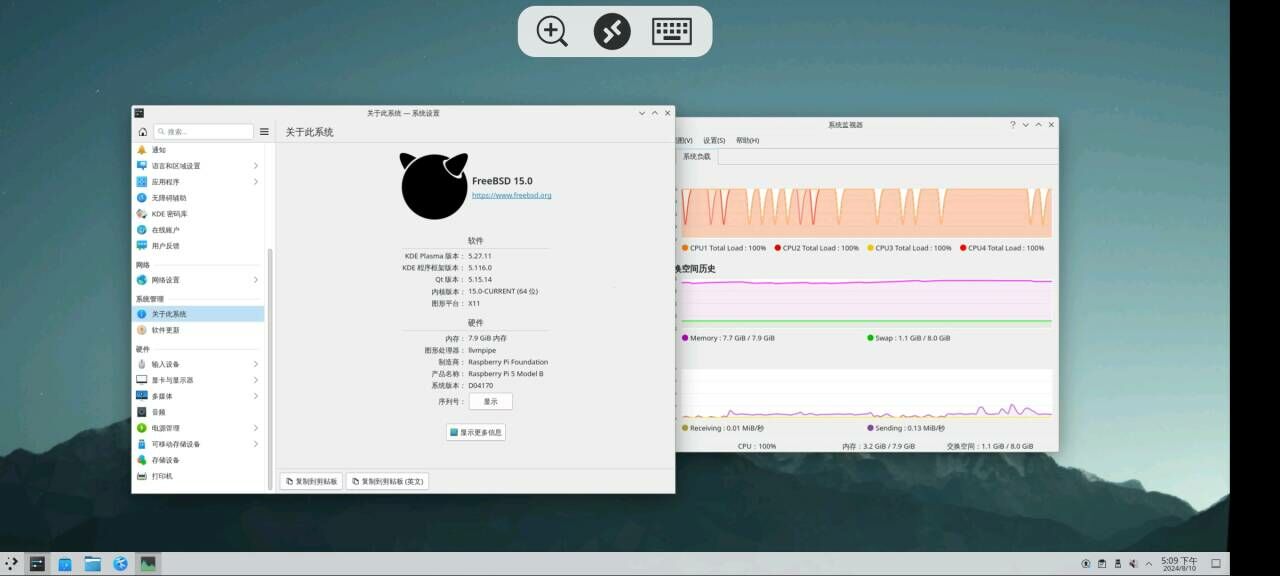Open 无障碍辅助 accessibility settings

(200, 198)
